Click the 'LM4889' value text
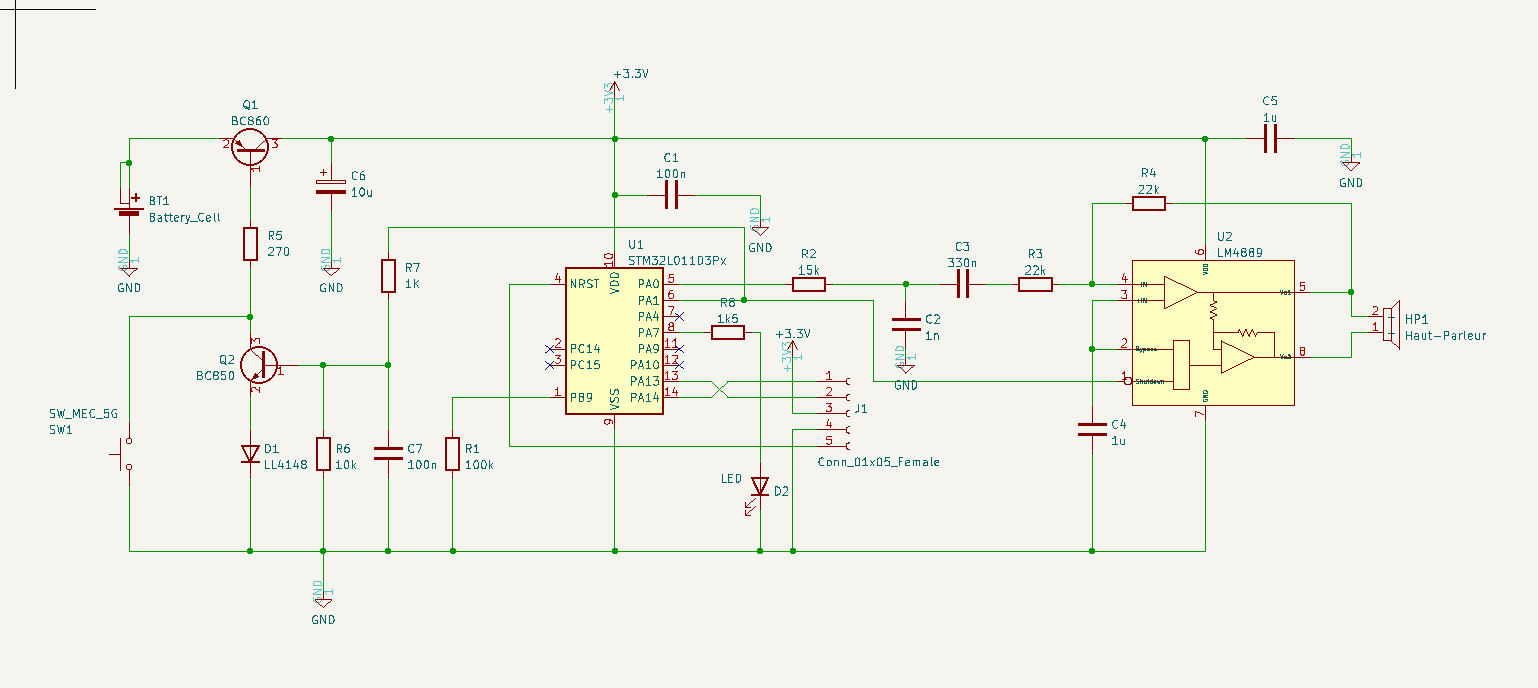The image size is (1538, 688). coord(1241,253)
